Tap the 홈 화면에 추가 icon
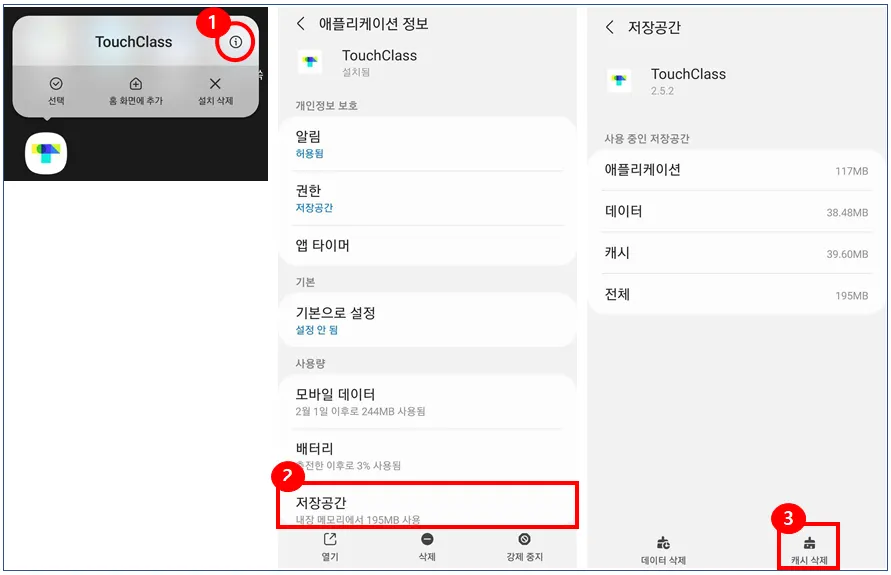Image resolution: width=891 pixels, height=575 pixels. 136,84
